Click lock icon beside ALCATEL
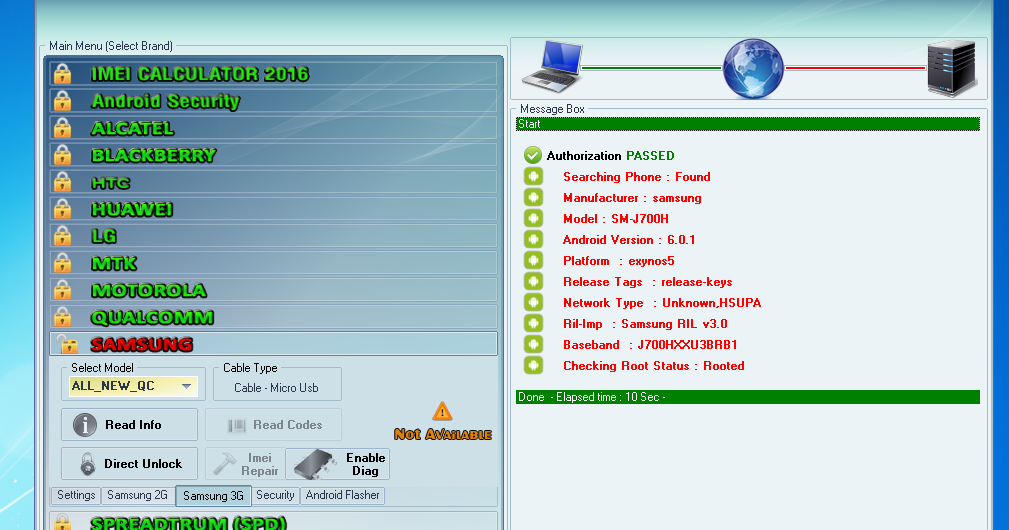Image resolution: width=1009 pixels, height=530 pixels. 62,128
